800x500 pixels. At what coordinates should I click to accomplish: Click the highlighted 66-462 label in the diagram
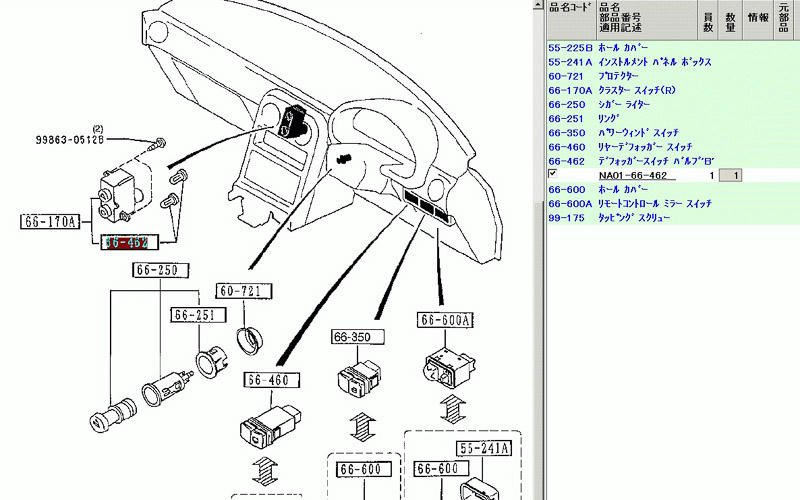pos(127,243)
